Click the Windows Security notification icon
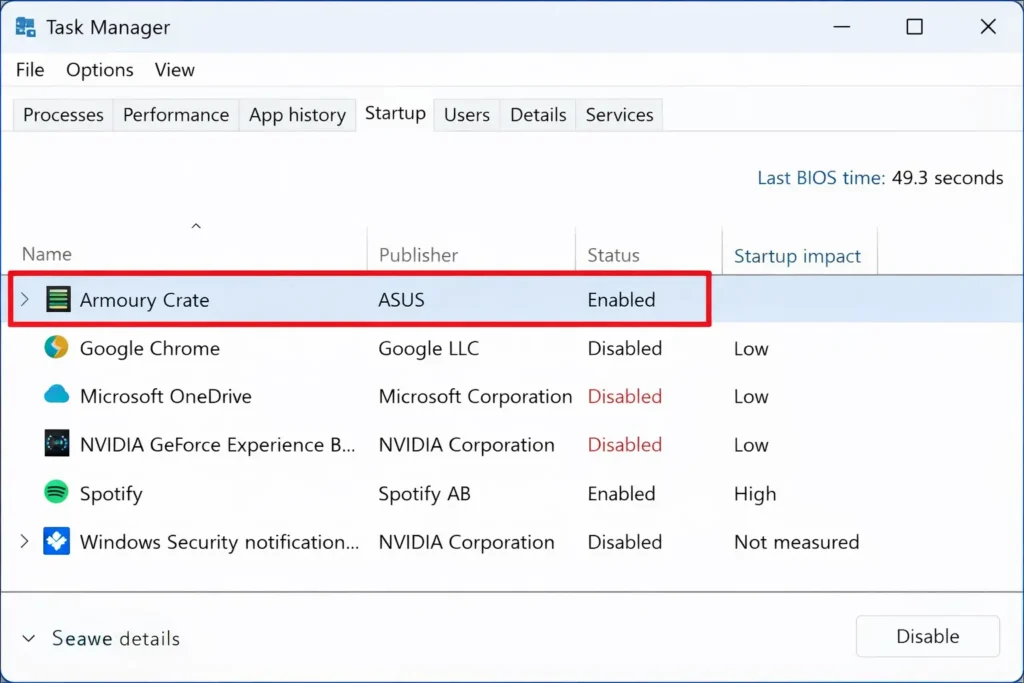The width and height of the screenshot is (1024, 683). (57, 541)
